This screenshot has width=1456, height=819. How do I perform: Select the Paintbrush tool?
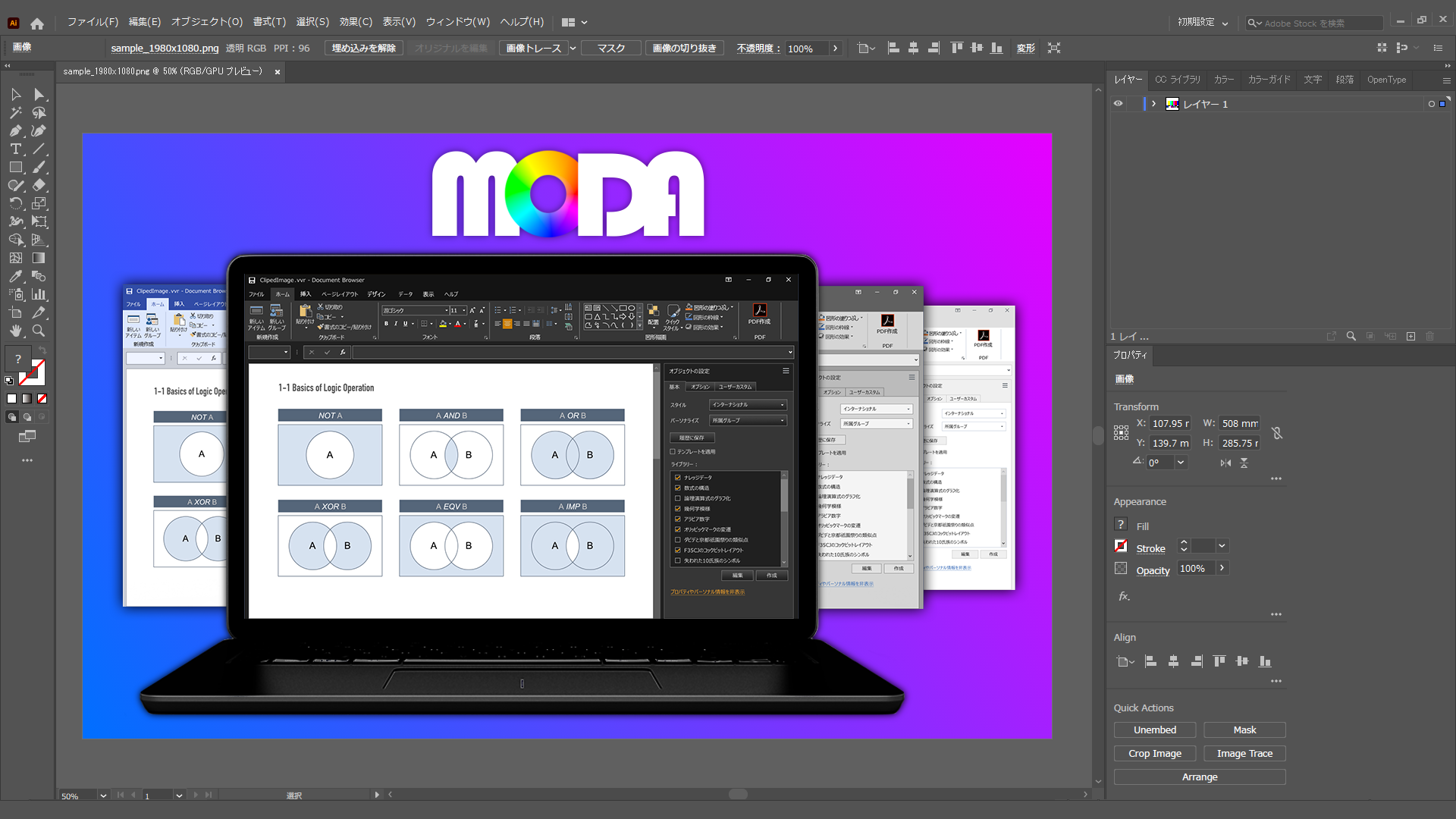[x=39, y=168]
